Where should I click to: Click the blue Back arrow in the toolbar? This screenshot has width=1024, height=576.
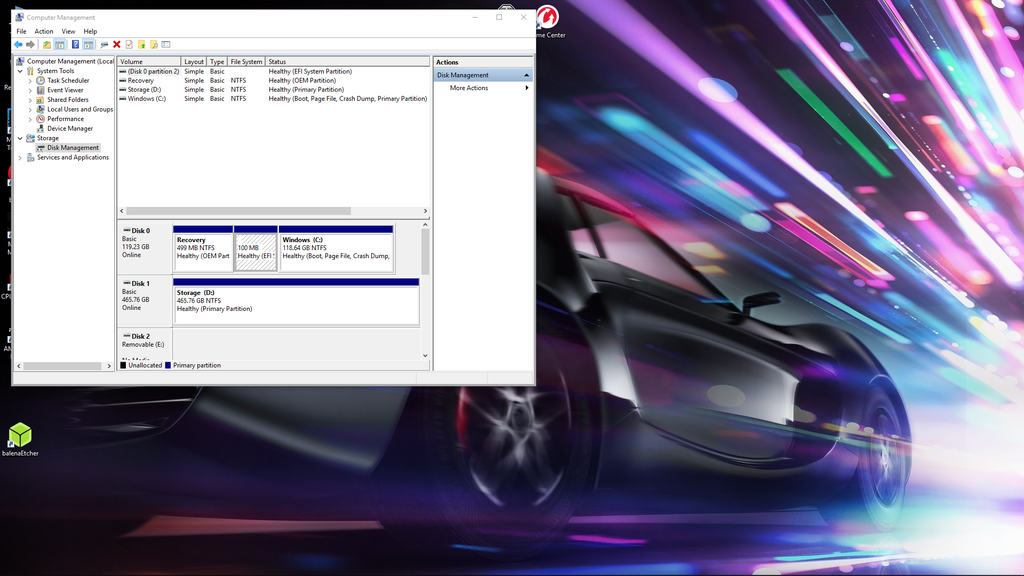(x=18, y=44)
